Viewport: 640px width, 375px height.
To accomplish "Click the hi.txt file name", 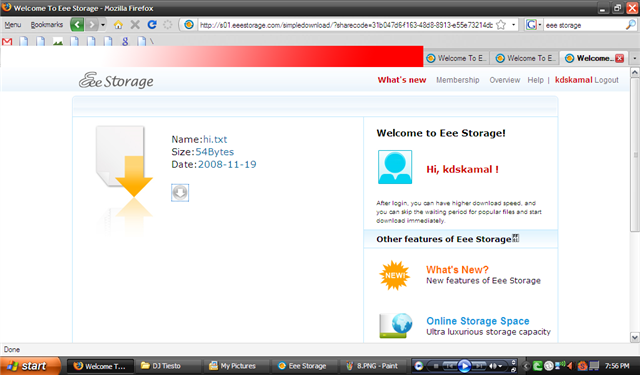I will [x=215, y=140].
